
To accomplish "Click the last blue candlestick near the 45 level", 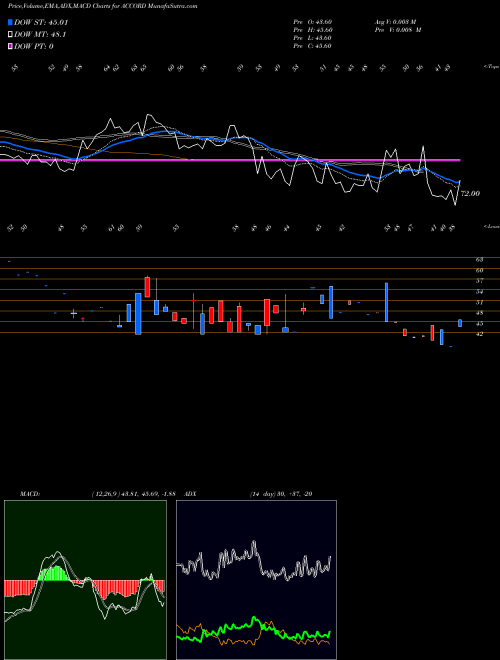I will (460, 323).
